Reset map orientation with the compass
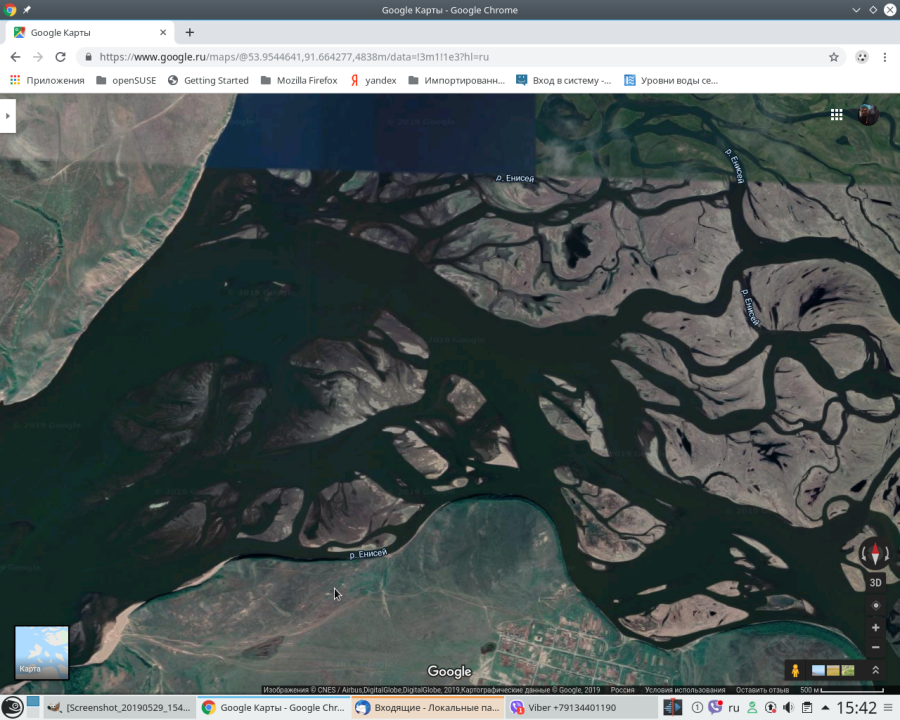900x720 pixels. [875, 553]
